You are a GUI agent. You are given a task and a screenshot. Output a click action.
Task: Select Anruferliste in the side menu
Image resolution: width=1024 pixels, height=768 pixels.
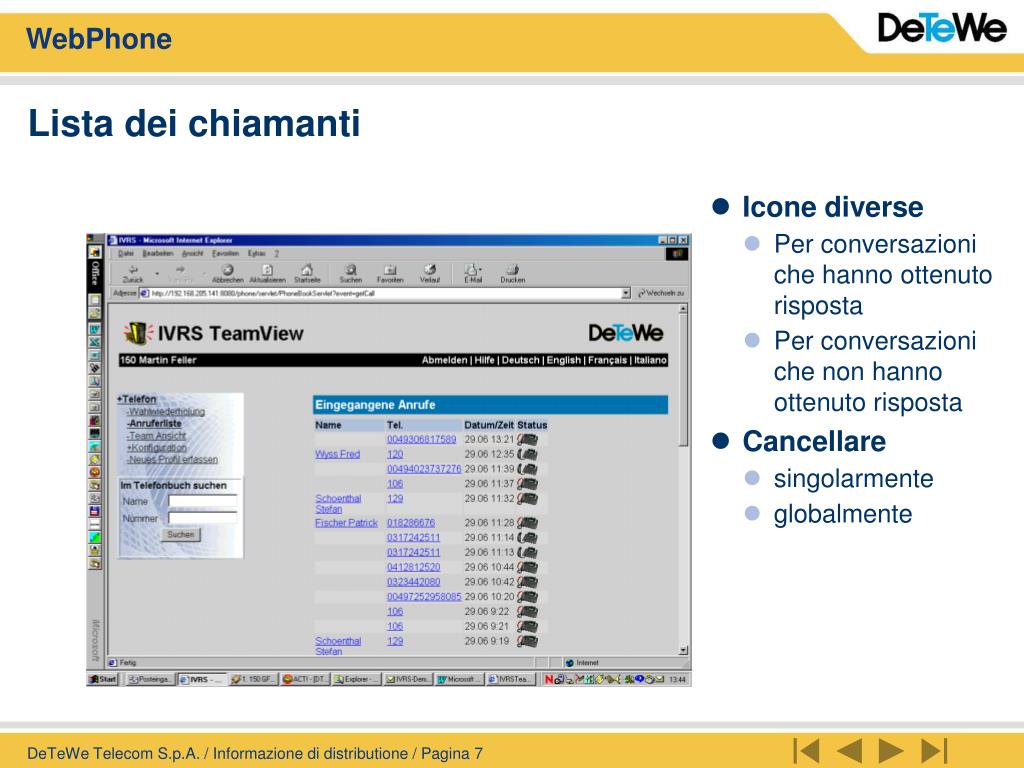coord(154,423)
